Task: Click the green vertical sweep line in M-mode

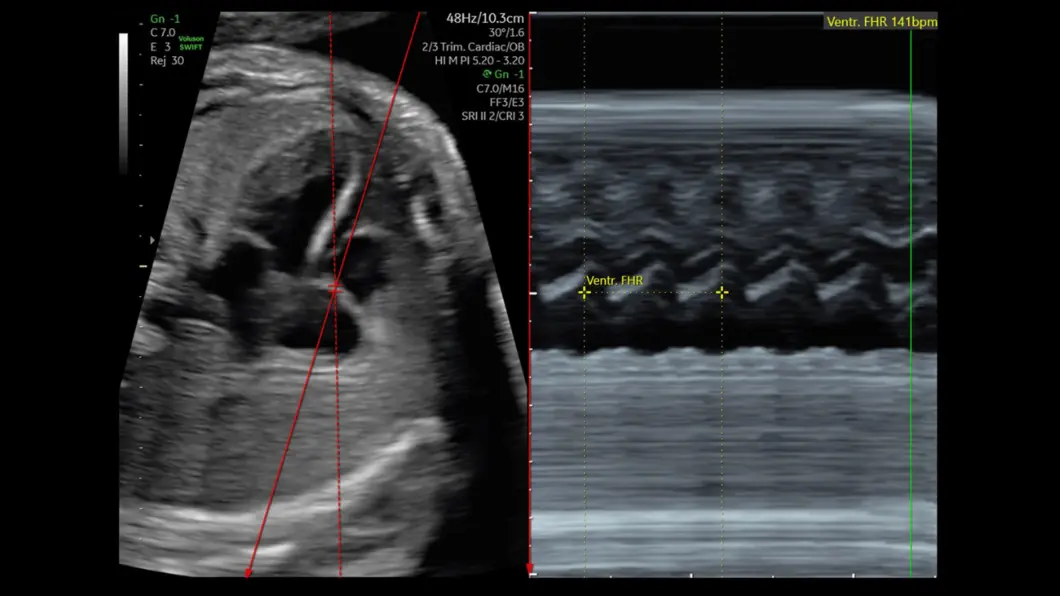Action: tap(911, 300)
